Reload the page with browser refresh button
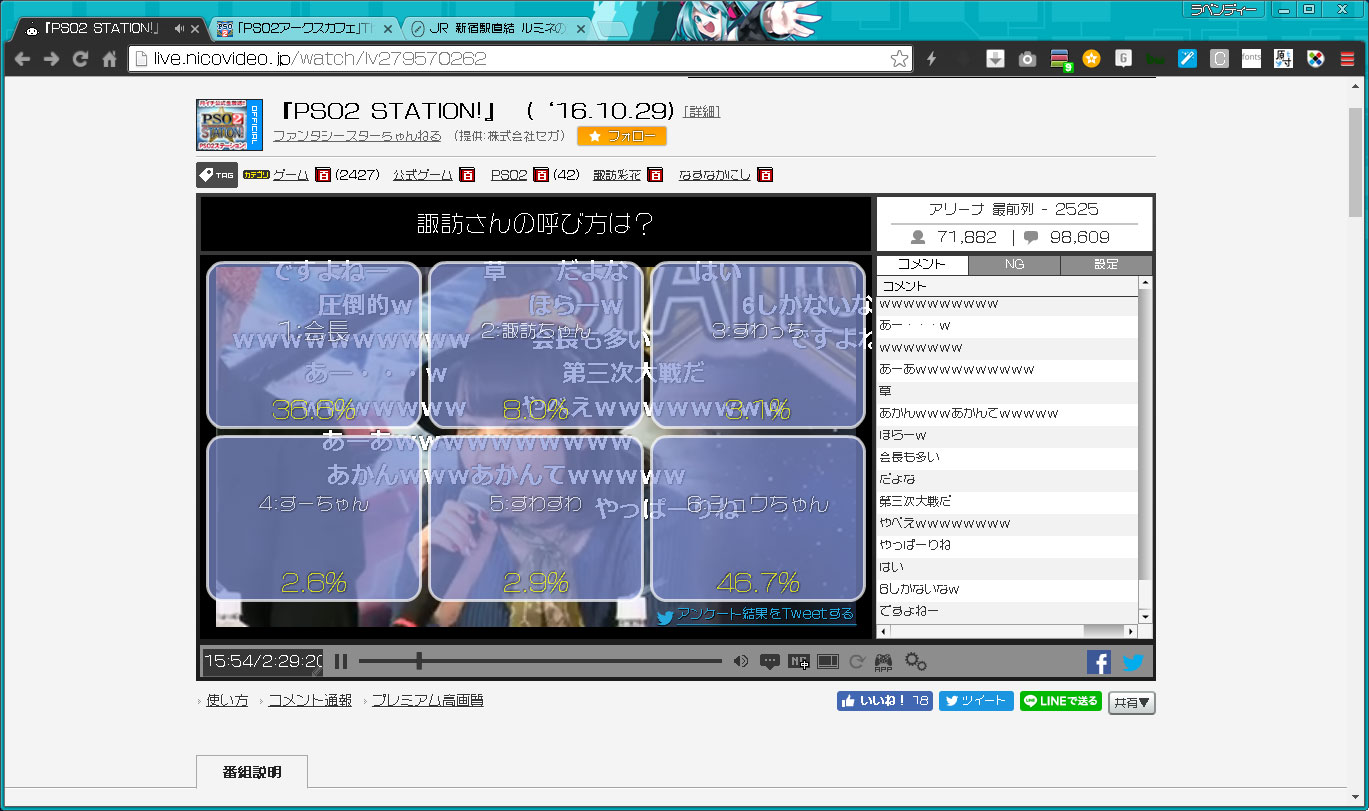The image size is (1369, 811). 81,59
